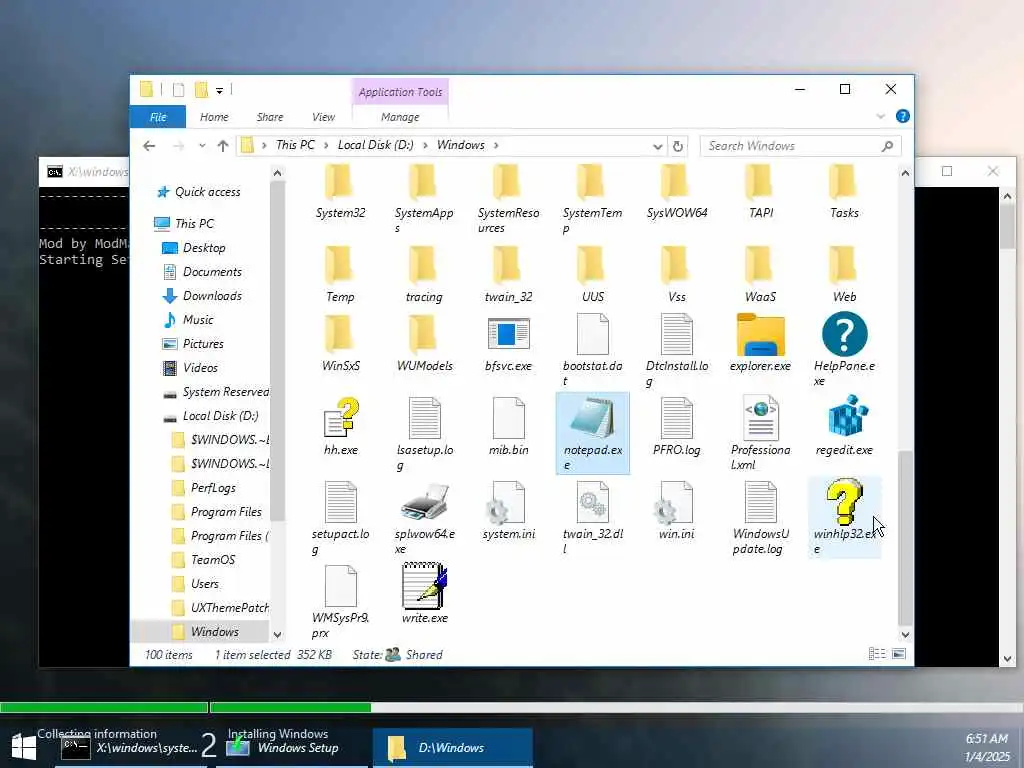This screenshot has height=768, width=1024.
Task: Open the Share ribbon tab
Action: point(270,117)
